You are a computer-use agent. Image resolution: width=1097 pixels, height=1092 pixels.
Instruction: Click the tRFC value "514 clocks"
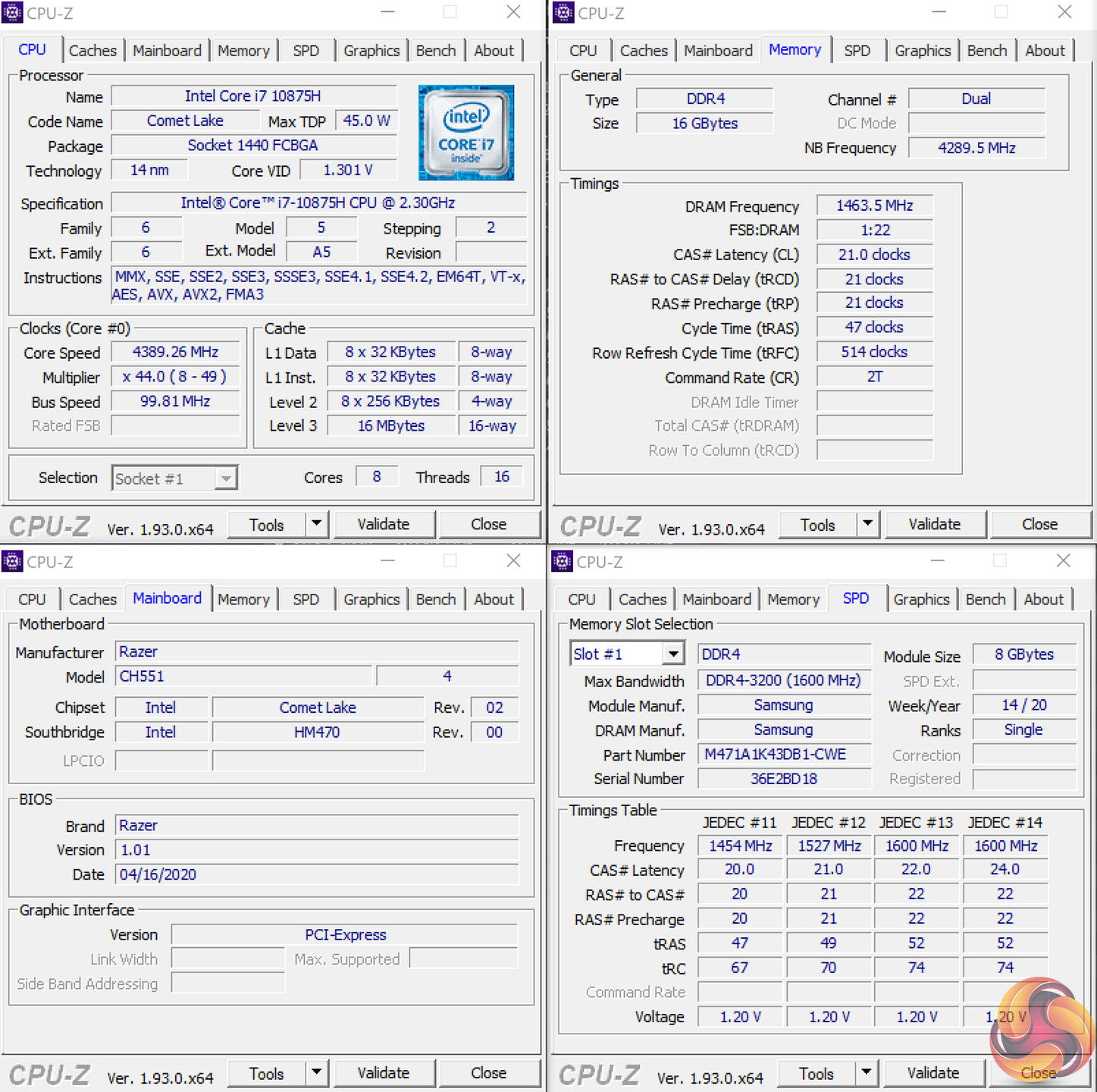(x=875, y=352)
